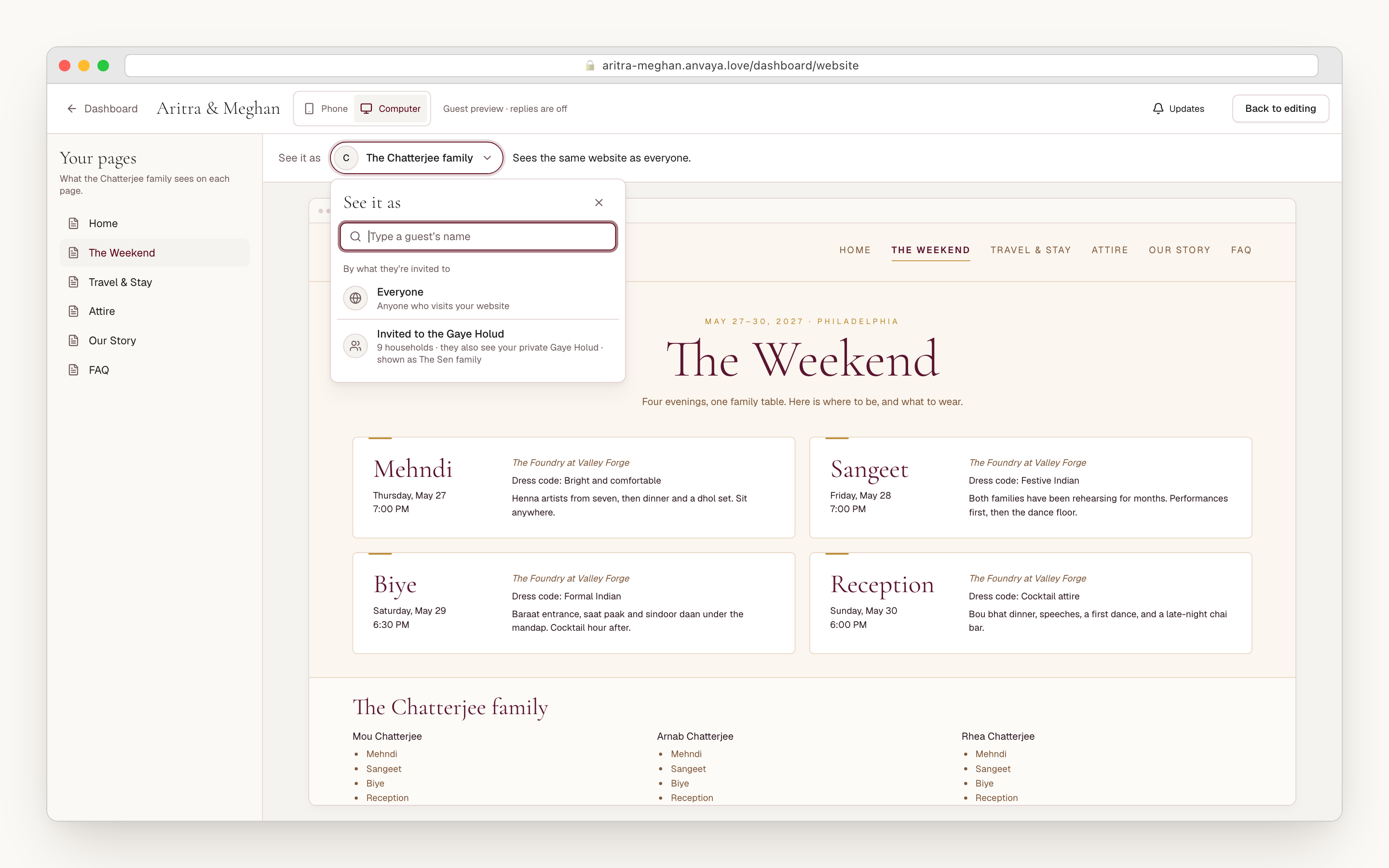Image resolution: width=1389 pixels, height=868 pixels.
Task: Open Updates in the top bar
Action: (x=1178, y=108)
